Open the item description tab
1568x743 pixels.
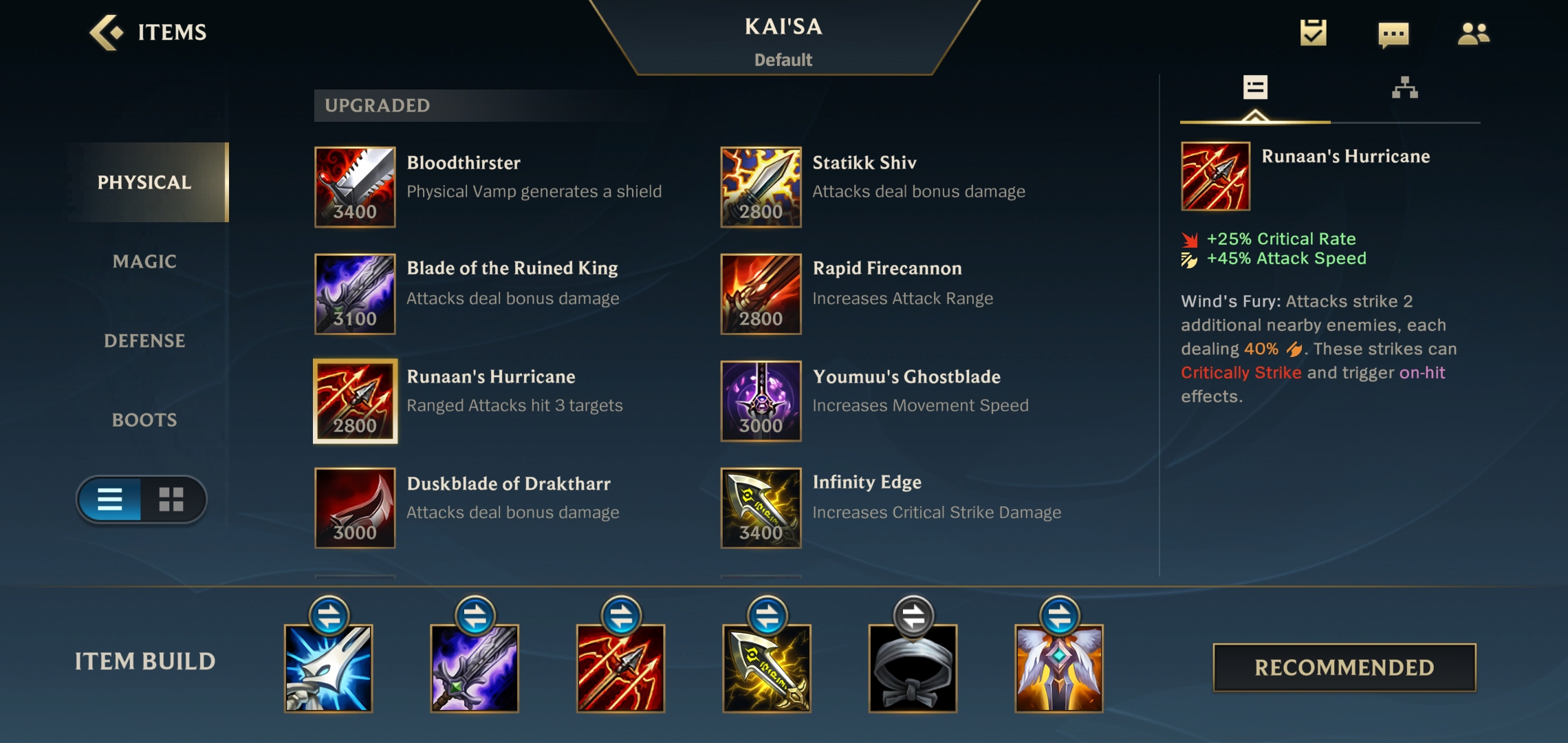click(x=1255, y=88)
